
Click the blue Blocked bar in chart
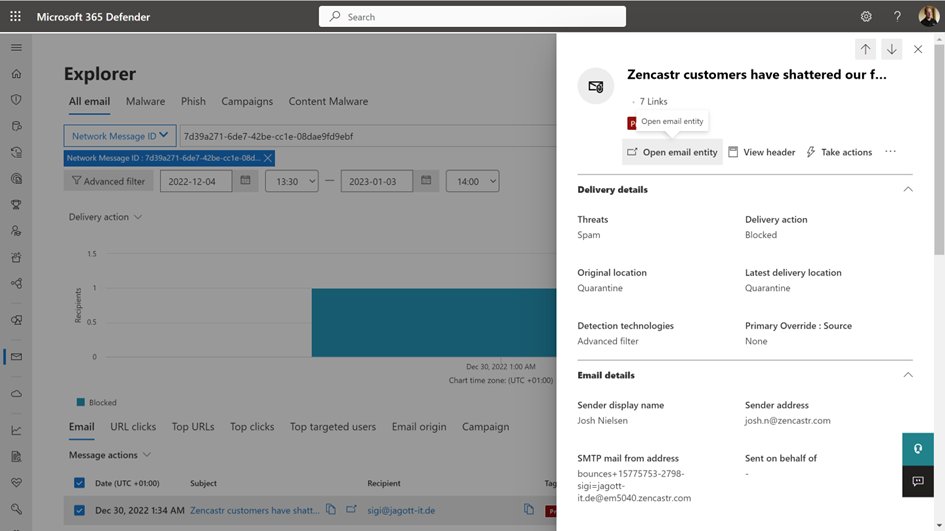pos(434,322)
